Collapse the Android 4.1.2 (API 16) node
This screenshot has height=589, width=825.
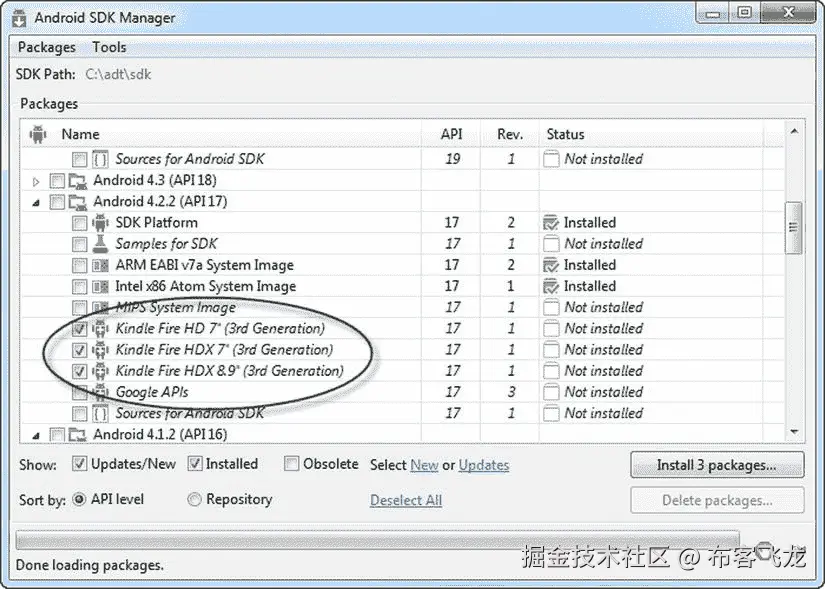[36, 435]
